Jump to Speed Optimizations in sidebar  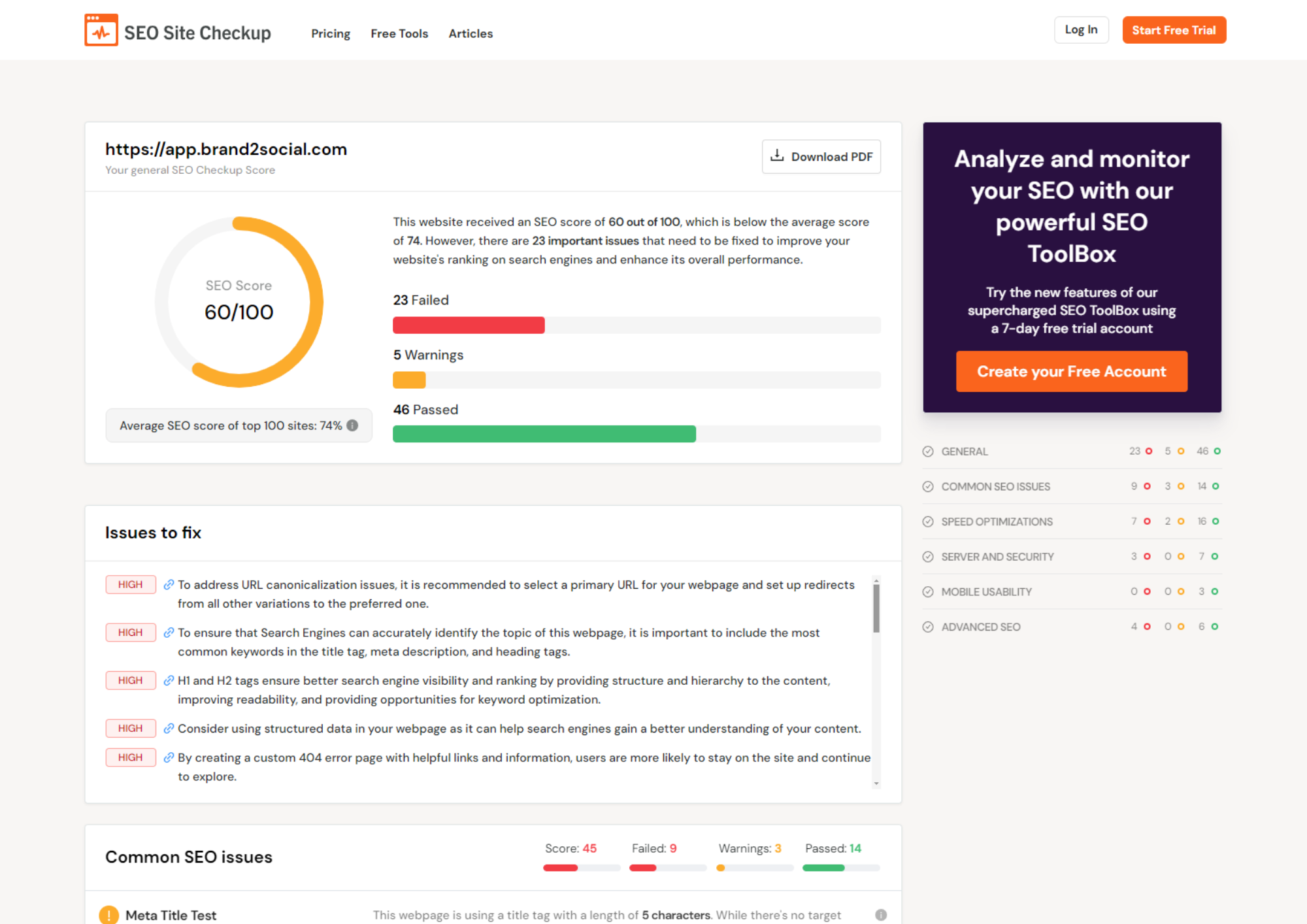[996, 521]
